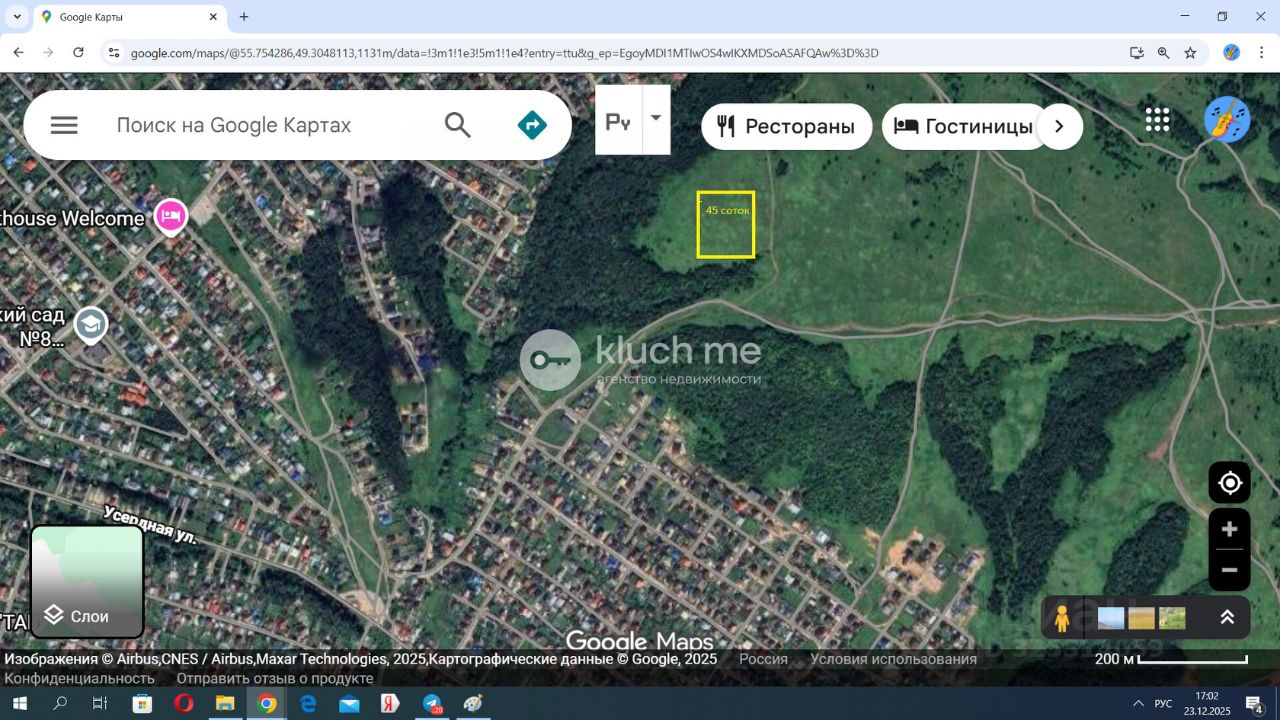1280x720 pixels.
Task: Launch Opera from the taskbar
Action: click(183, 704)
